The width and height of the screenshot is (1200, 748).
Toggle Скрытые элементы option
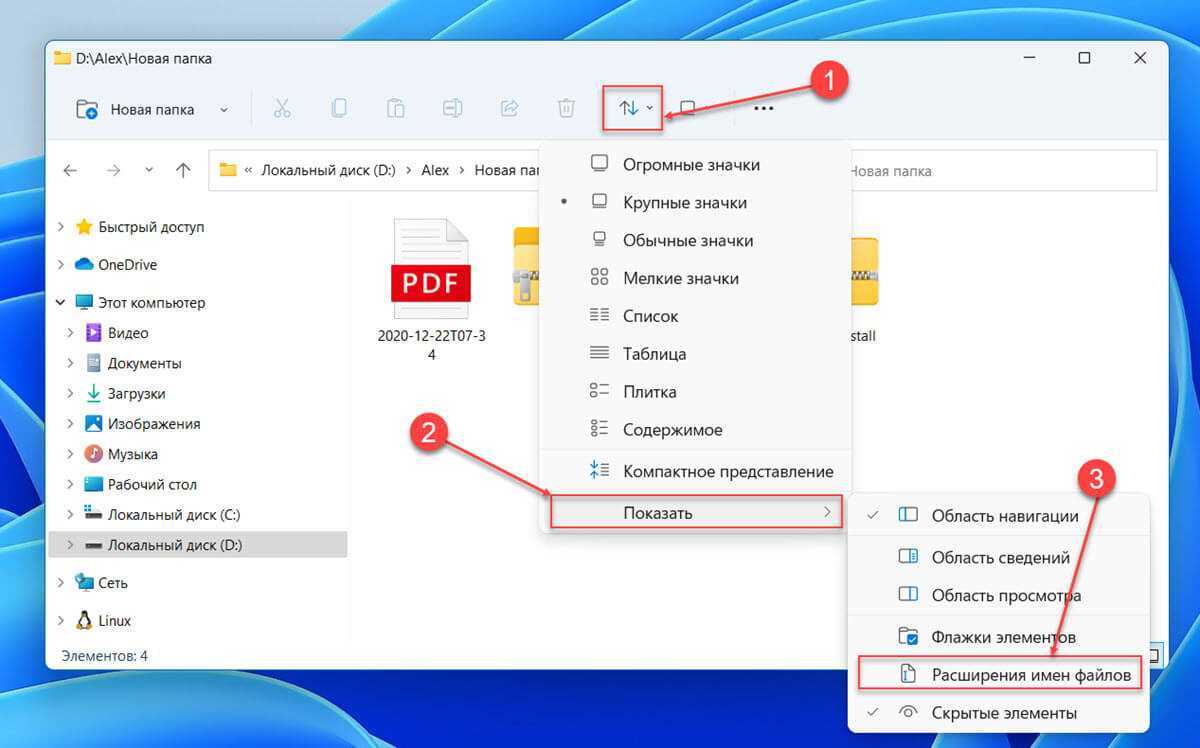coord(999,713)
